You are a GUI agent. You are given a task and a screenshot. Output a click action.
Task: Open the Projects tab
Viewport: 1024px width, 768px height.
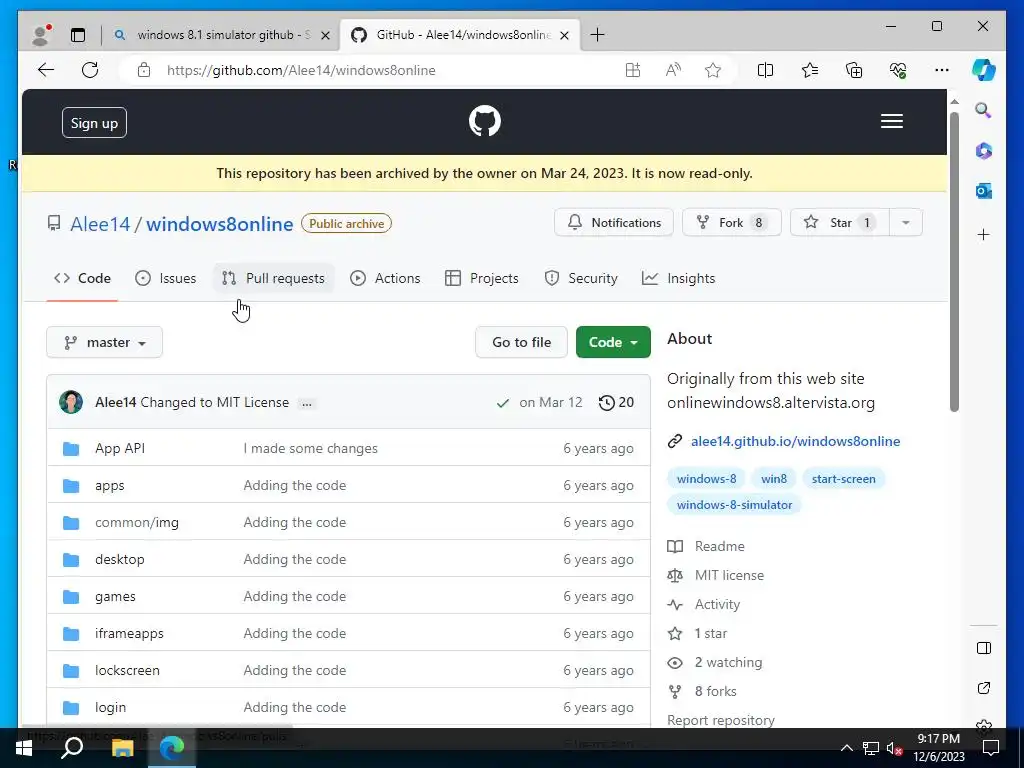(x=482, y=278)
